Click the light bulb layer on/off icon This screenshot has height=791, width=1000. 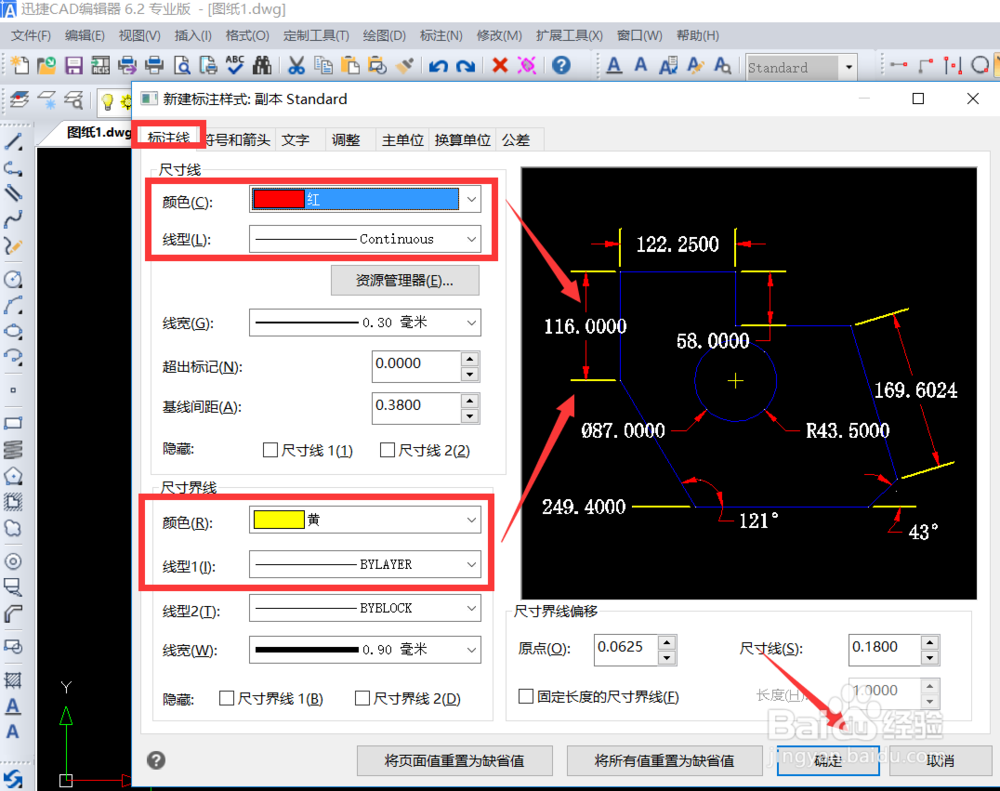107,101
